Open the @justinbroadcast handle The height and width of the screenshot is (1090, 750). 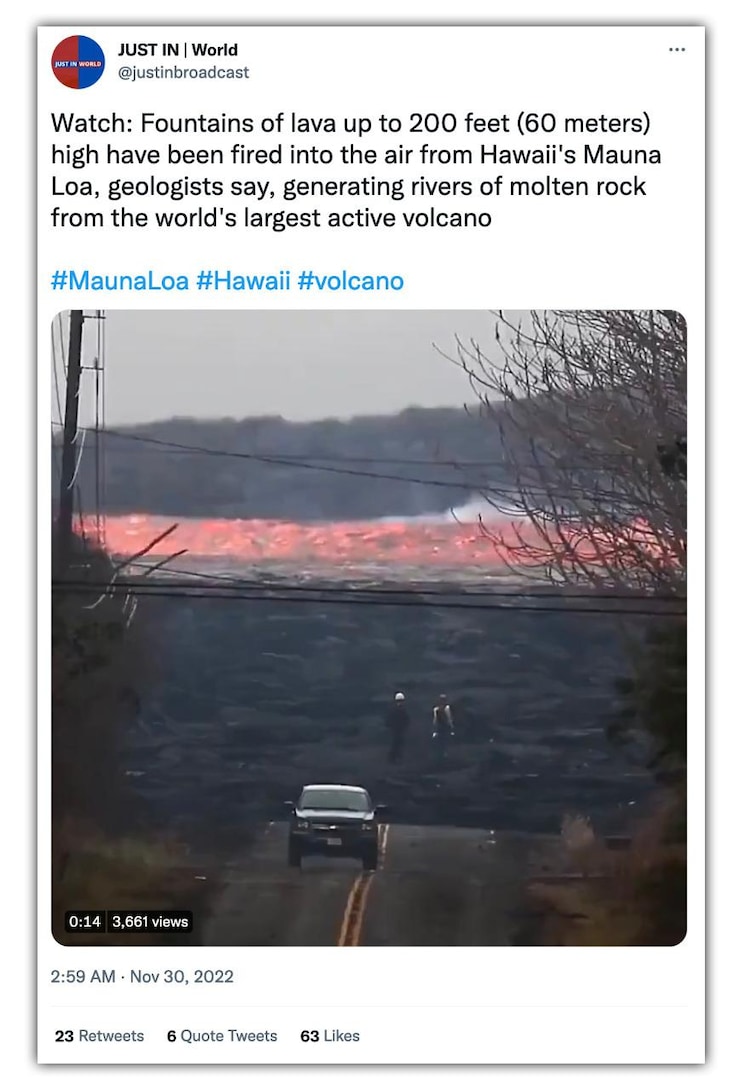[184, 72]
